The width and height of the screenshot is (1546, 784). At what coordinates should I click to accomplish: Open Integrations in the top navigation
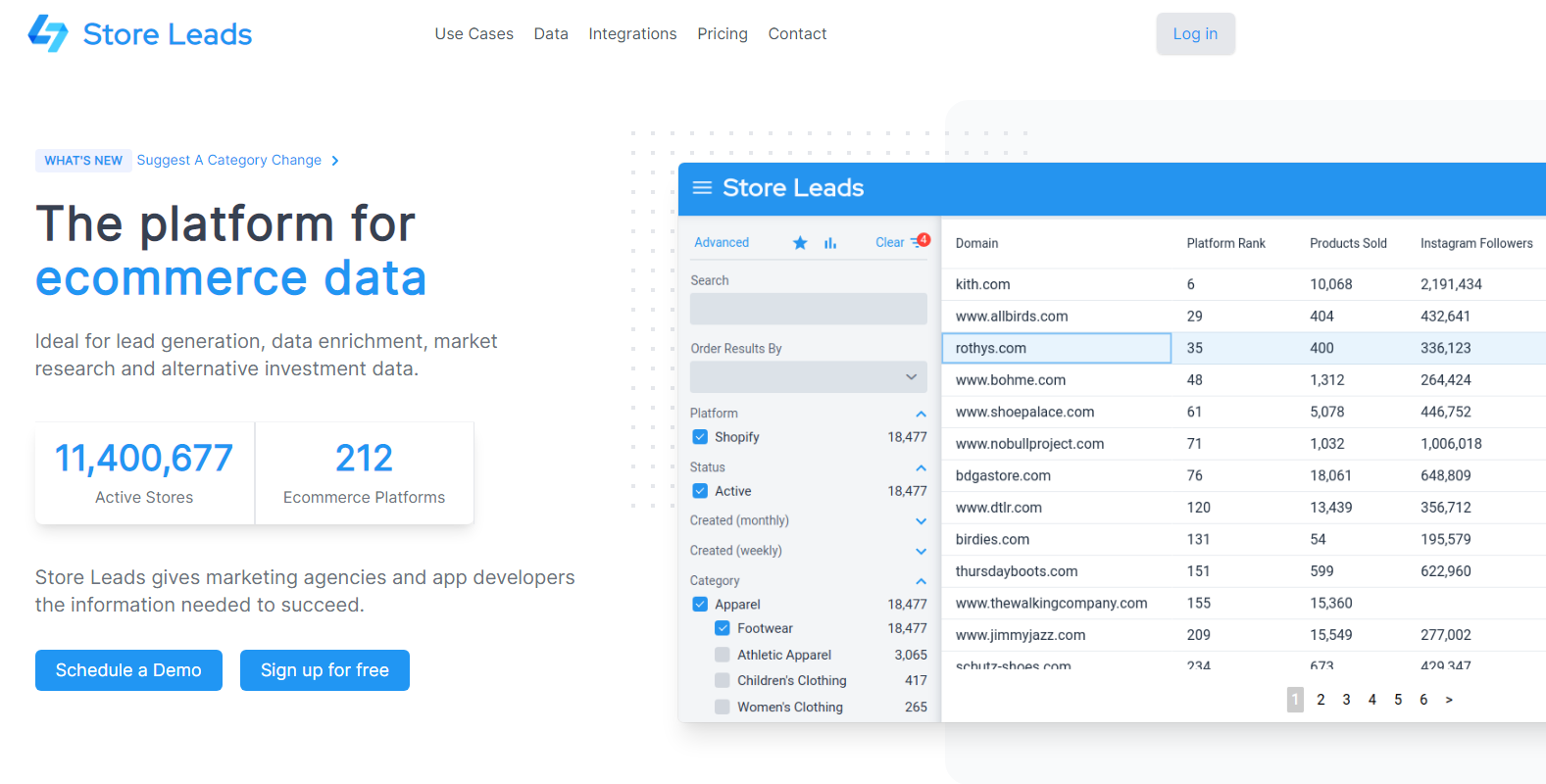[x=632, y=34]
